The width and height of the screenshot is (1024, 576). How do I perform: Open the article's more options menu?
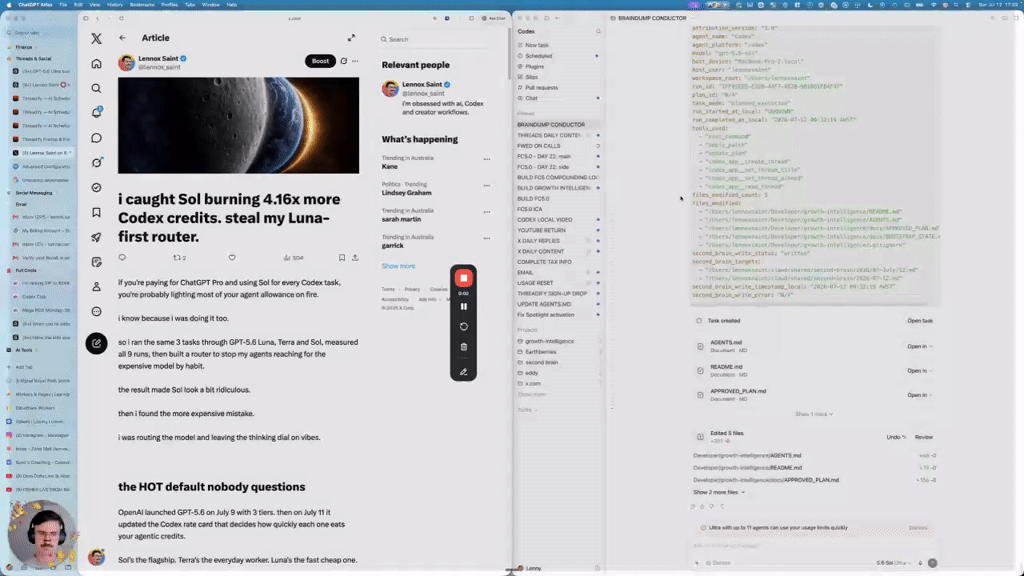click(355, 61)
